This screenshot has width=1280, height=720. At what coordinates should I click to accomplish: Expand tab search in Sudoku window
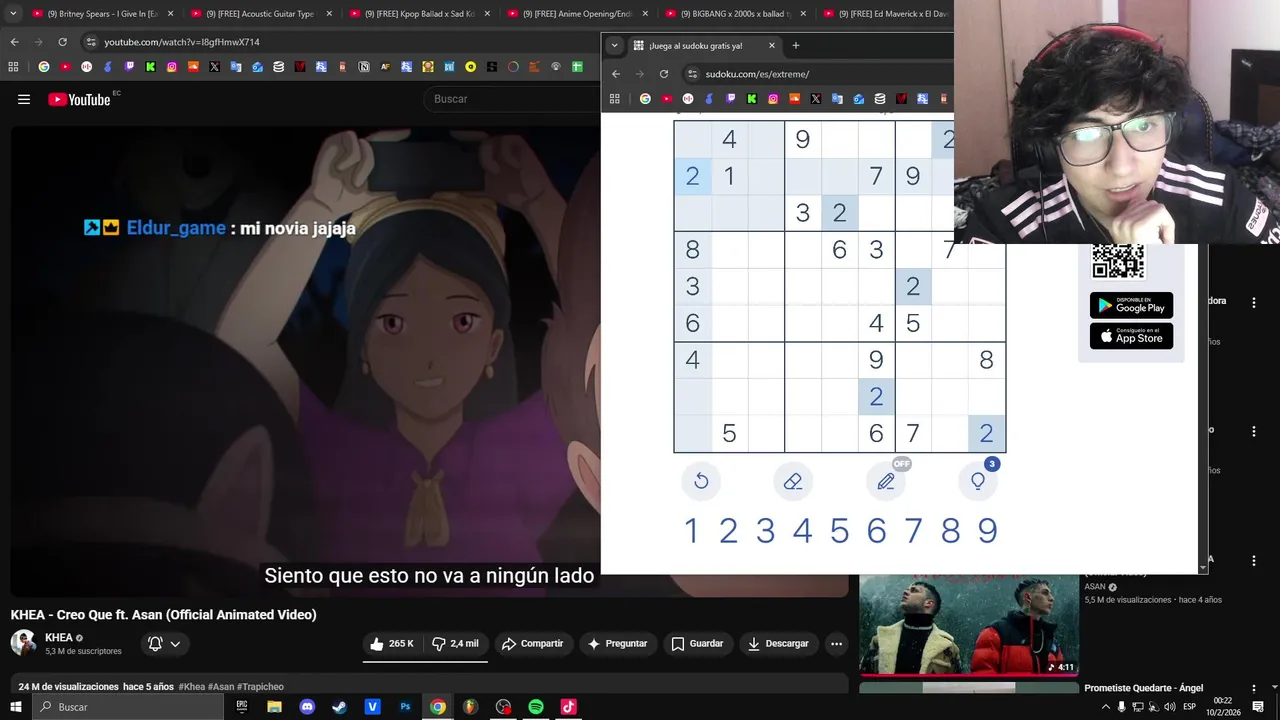614,45
